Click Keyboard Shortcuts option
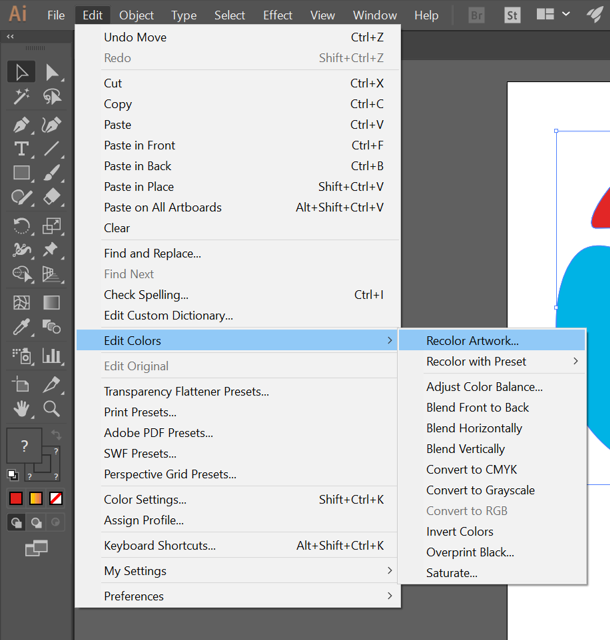 [x=160, y=546]
